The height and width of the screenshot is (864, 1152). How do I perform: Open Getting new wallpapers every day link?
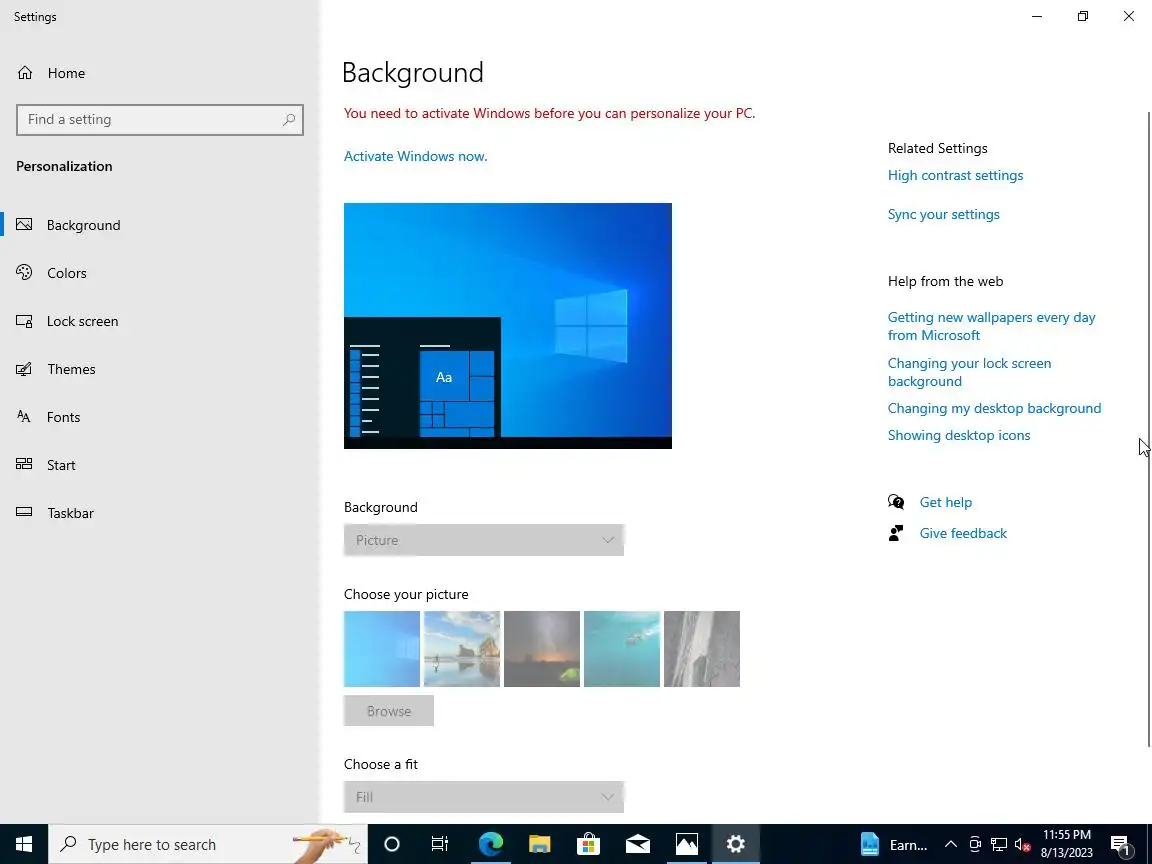coord(991,326)
